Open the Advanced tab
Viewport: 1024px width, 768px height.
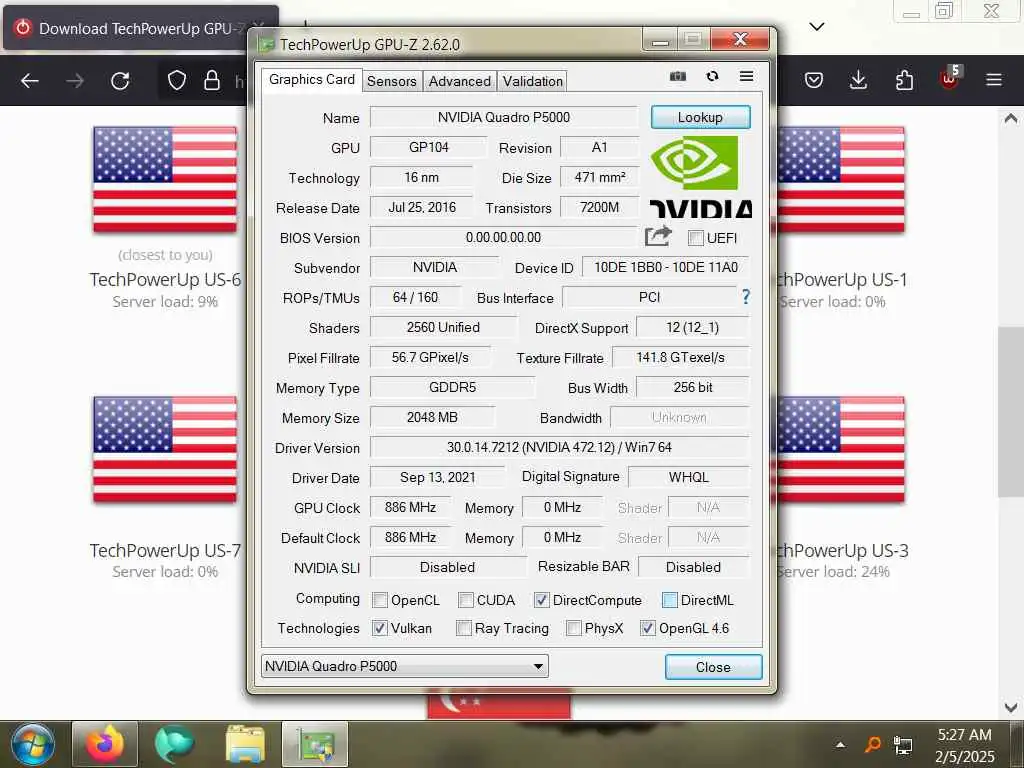[459, 81]
